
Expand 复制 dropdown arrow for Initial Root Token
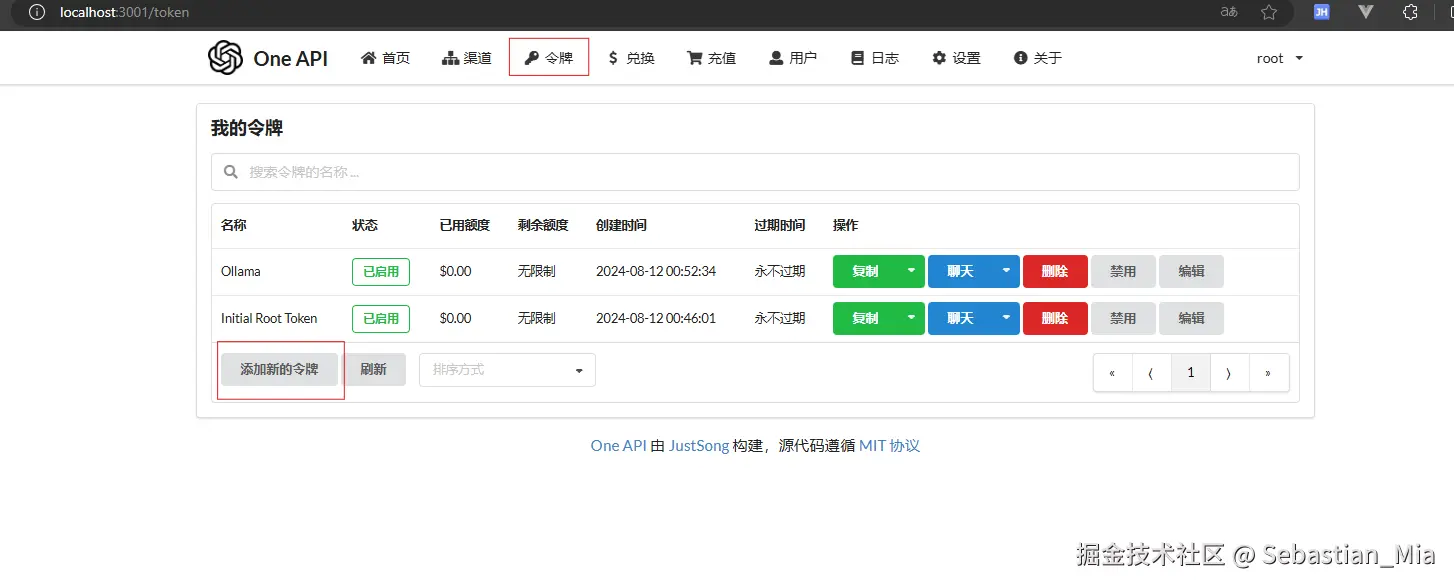[910, 318]
